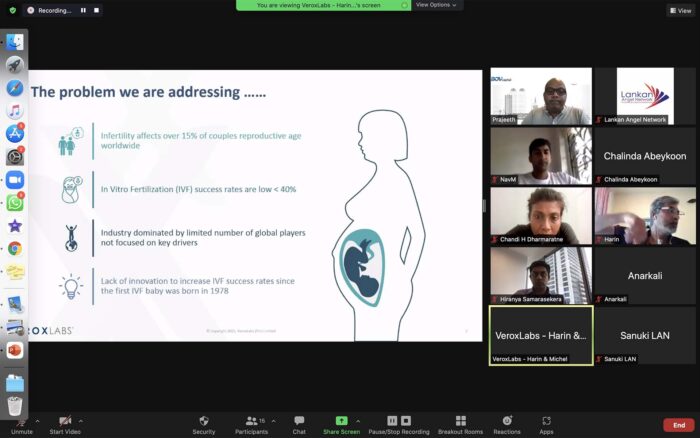Expand video options arrow beside Start Video
Screen dimensions: 700x438
(81, 420)
